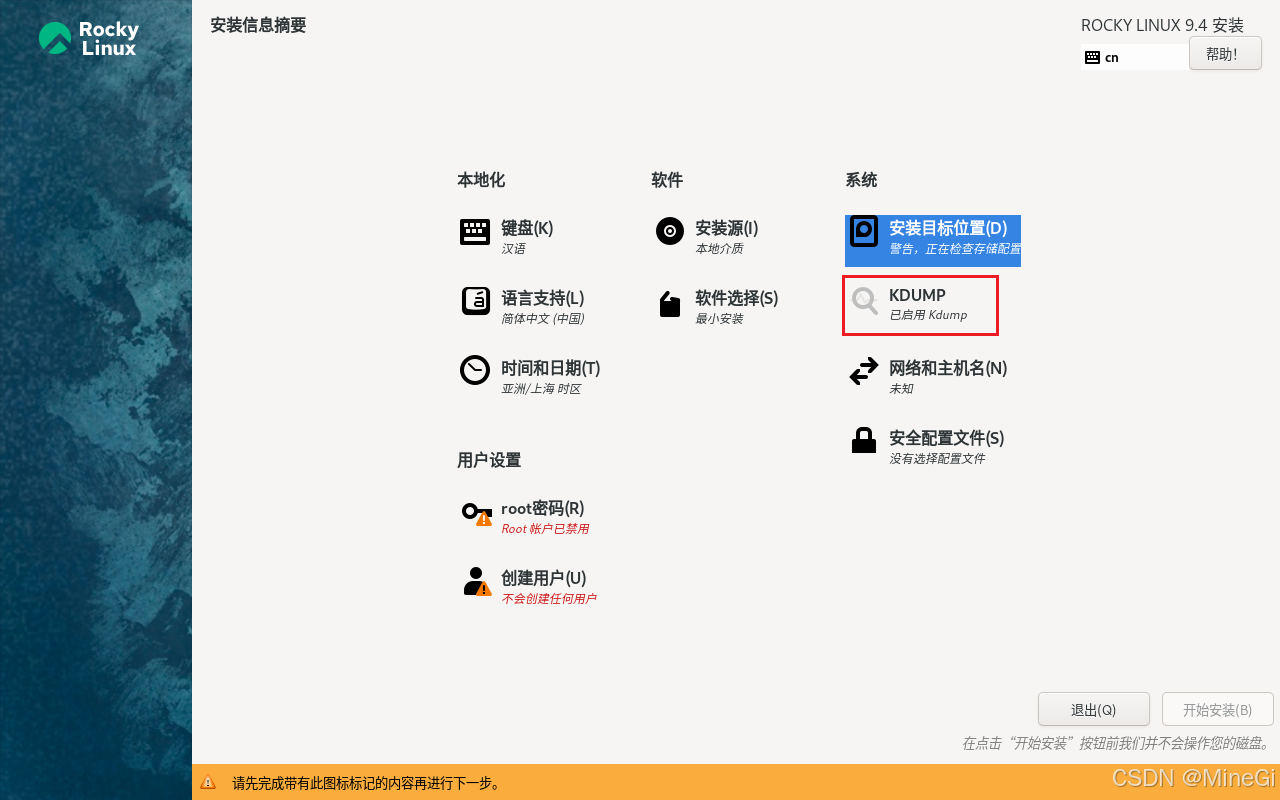Viewport: 1280px width, 800px height.
Task: Click the Rocky Linux logo
Action: click(x=88, y=39)
